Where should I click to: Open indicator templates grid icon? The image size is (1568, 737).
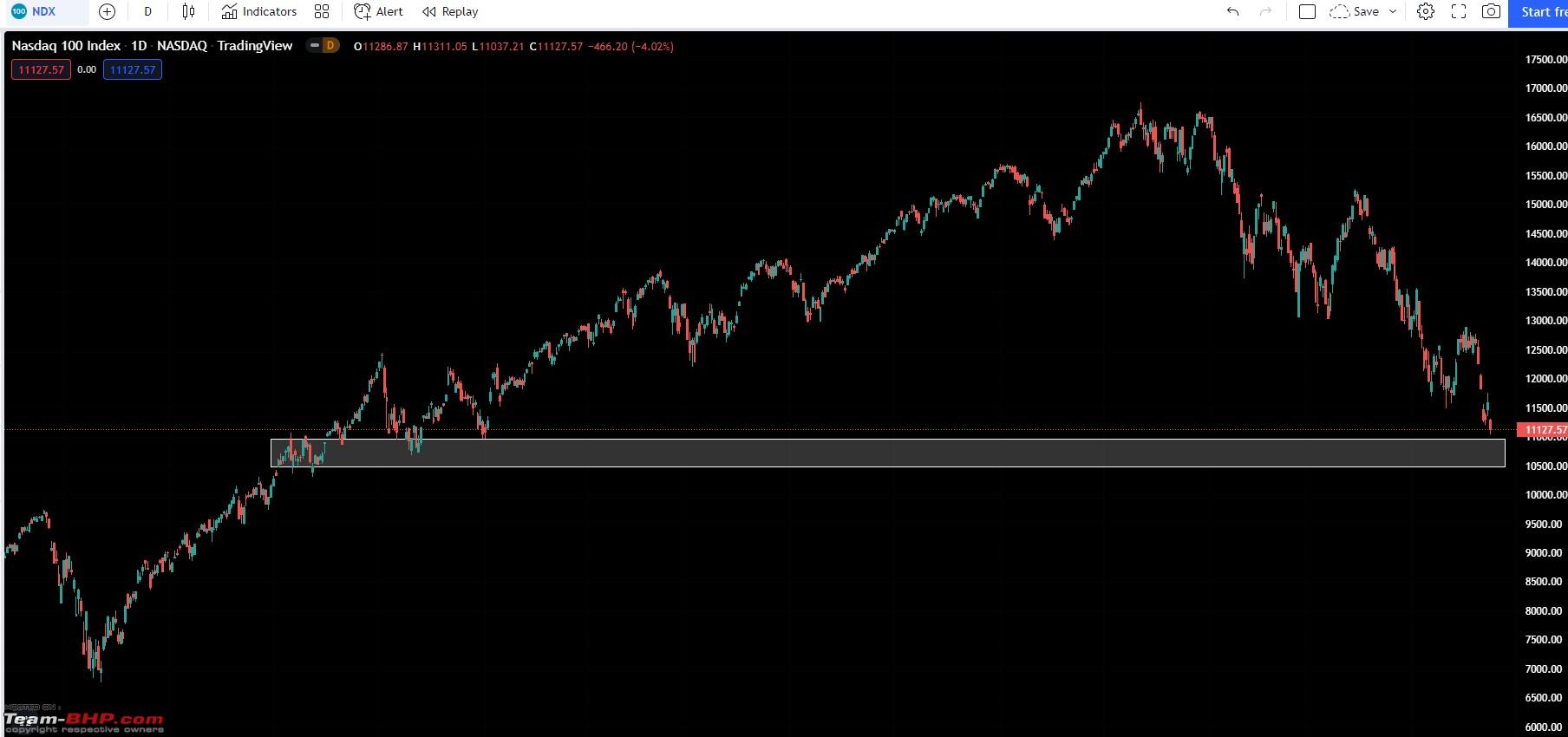pos(322,11)
